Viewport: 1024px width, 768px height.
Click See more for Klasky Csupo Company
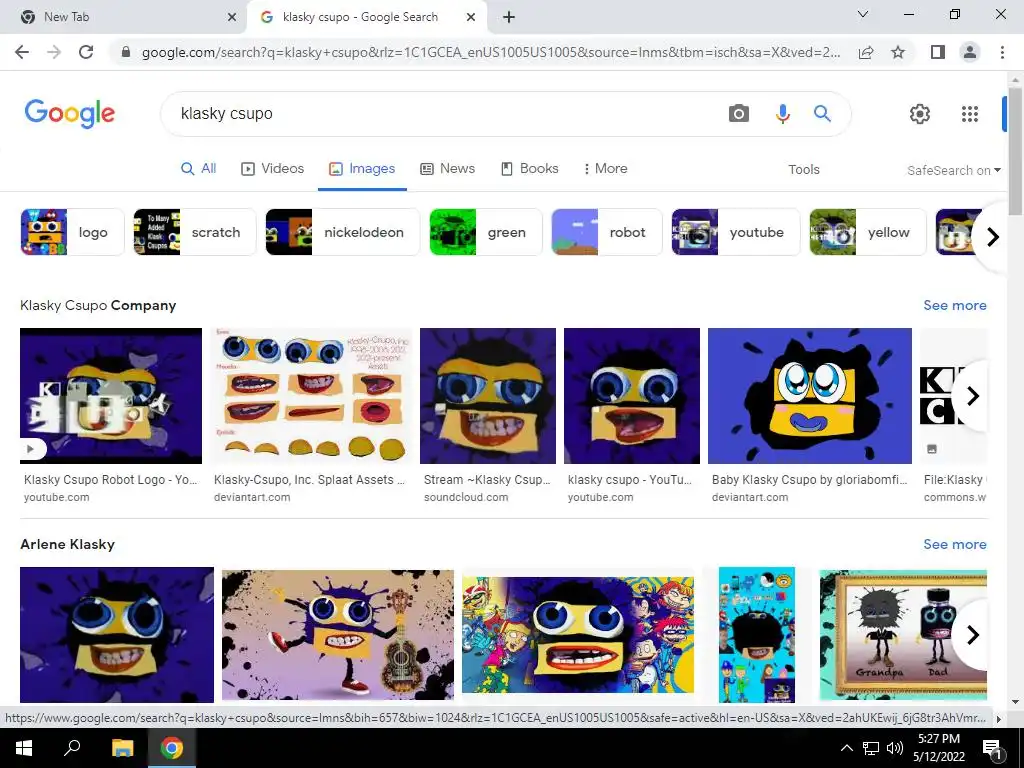click(955, 305)
